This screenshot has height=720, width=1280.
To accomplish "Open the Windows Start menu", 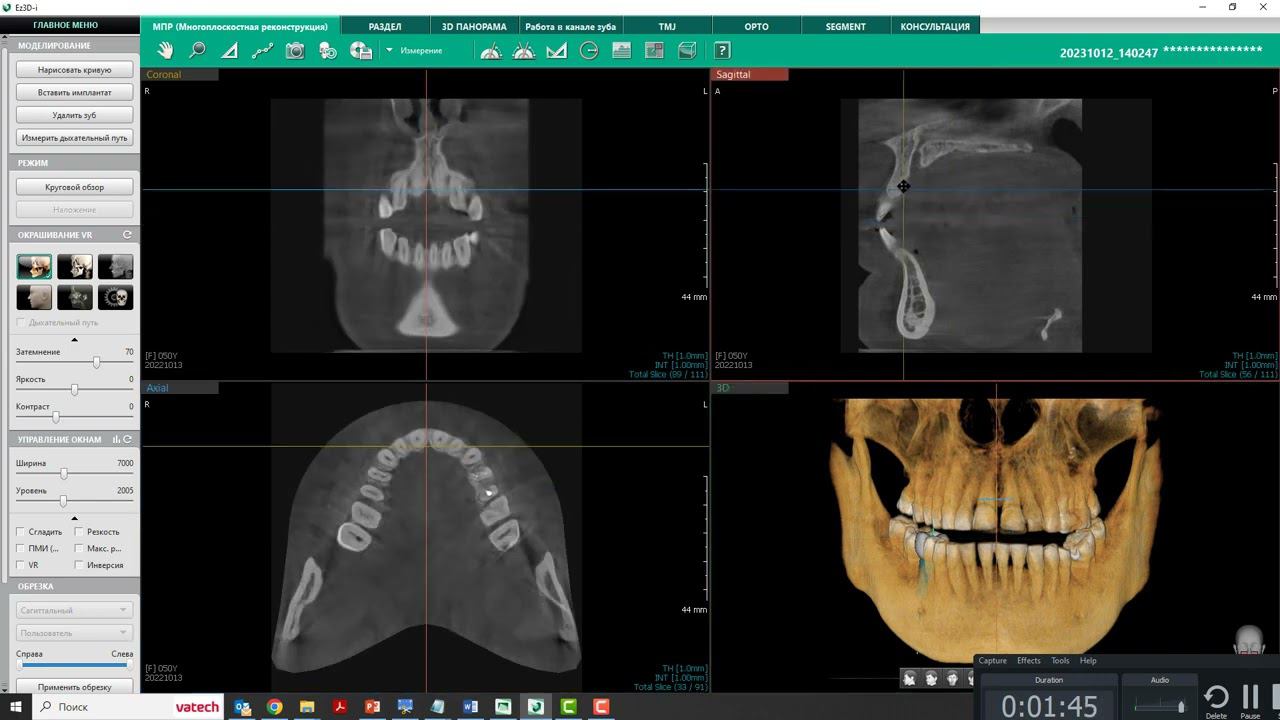I will (15, 707).
